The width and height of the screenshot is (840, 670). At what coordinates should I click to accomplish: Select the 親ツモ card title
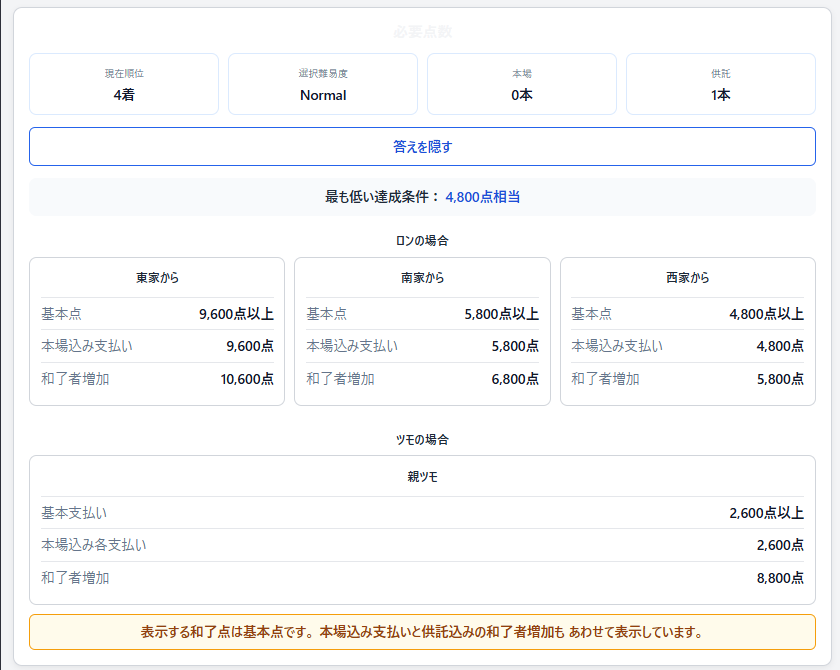422,477
